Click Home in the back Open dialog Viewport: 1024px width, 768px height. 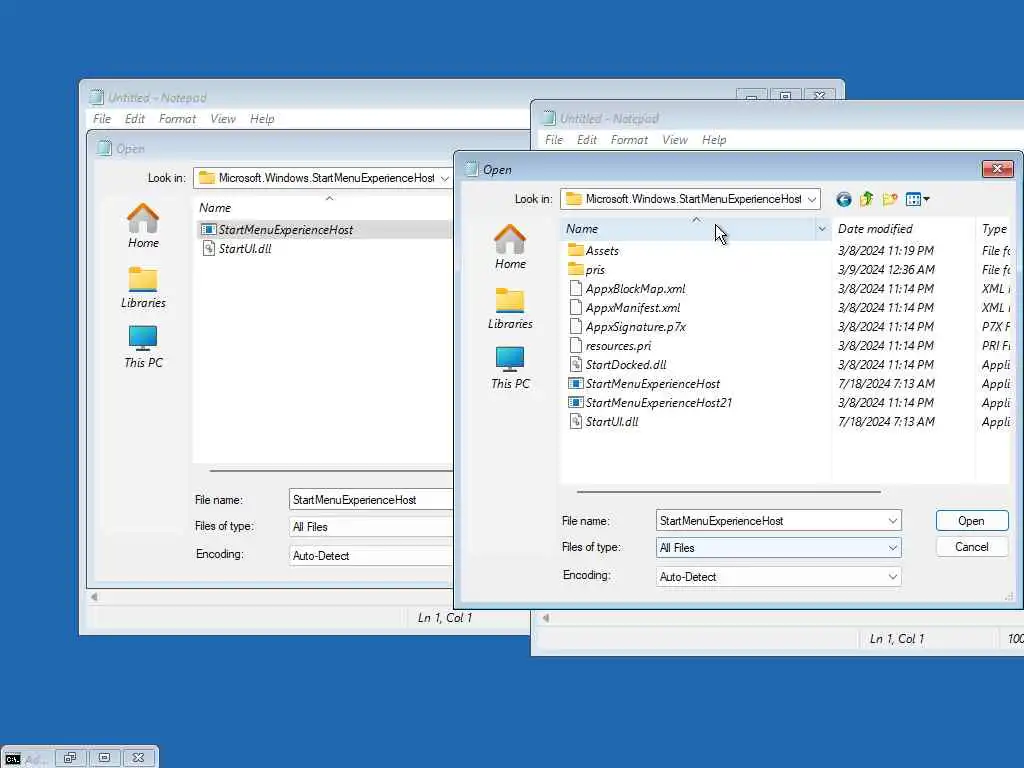[x=143, y=226]
